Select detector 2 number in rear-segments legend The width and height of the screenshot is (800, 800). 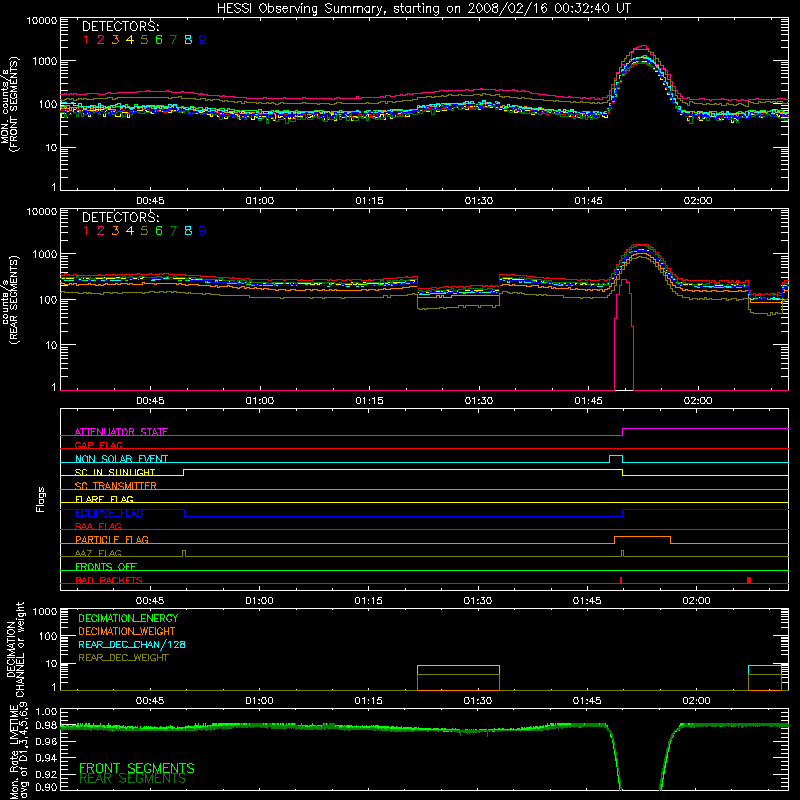(x=101, y=231)
